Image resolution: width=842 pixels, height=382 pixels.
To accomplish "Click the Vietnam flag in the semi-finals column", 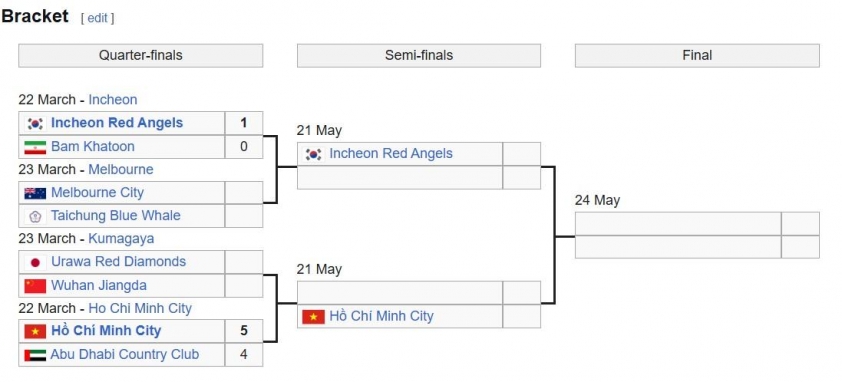I will click(313, 316).
